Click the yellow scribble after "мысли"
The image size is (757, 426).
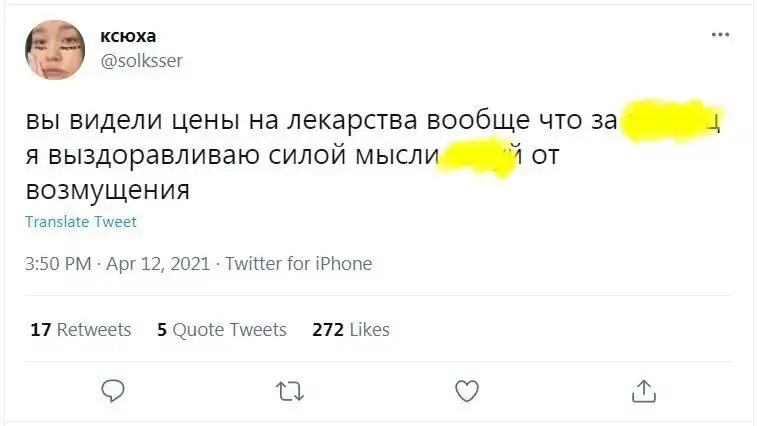[478, 155]
